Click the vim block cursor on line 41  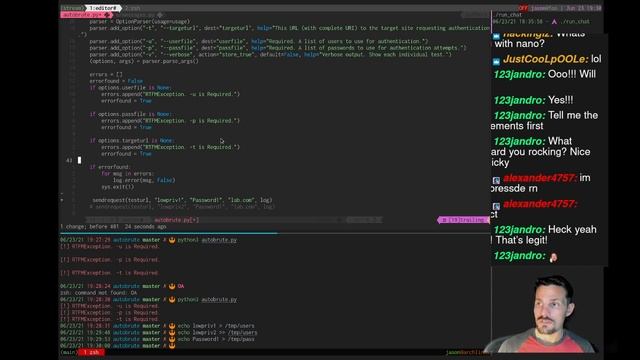[x=80, y=160]
